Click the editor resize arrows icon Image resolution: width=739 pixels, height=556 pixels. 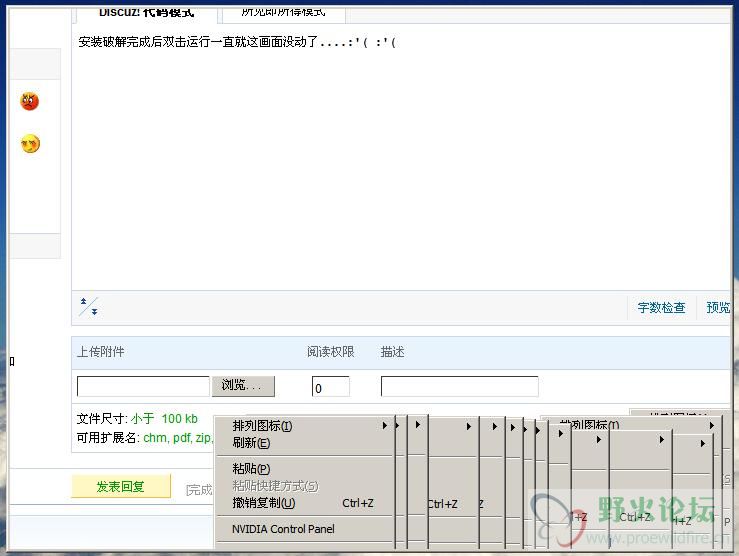click(89, 307)
